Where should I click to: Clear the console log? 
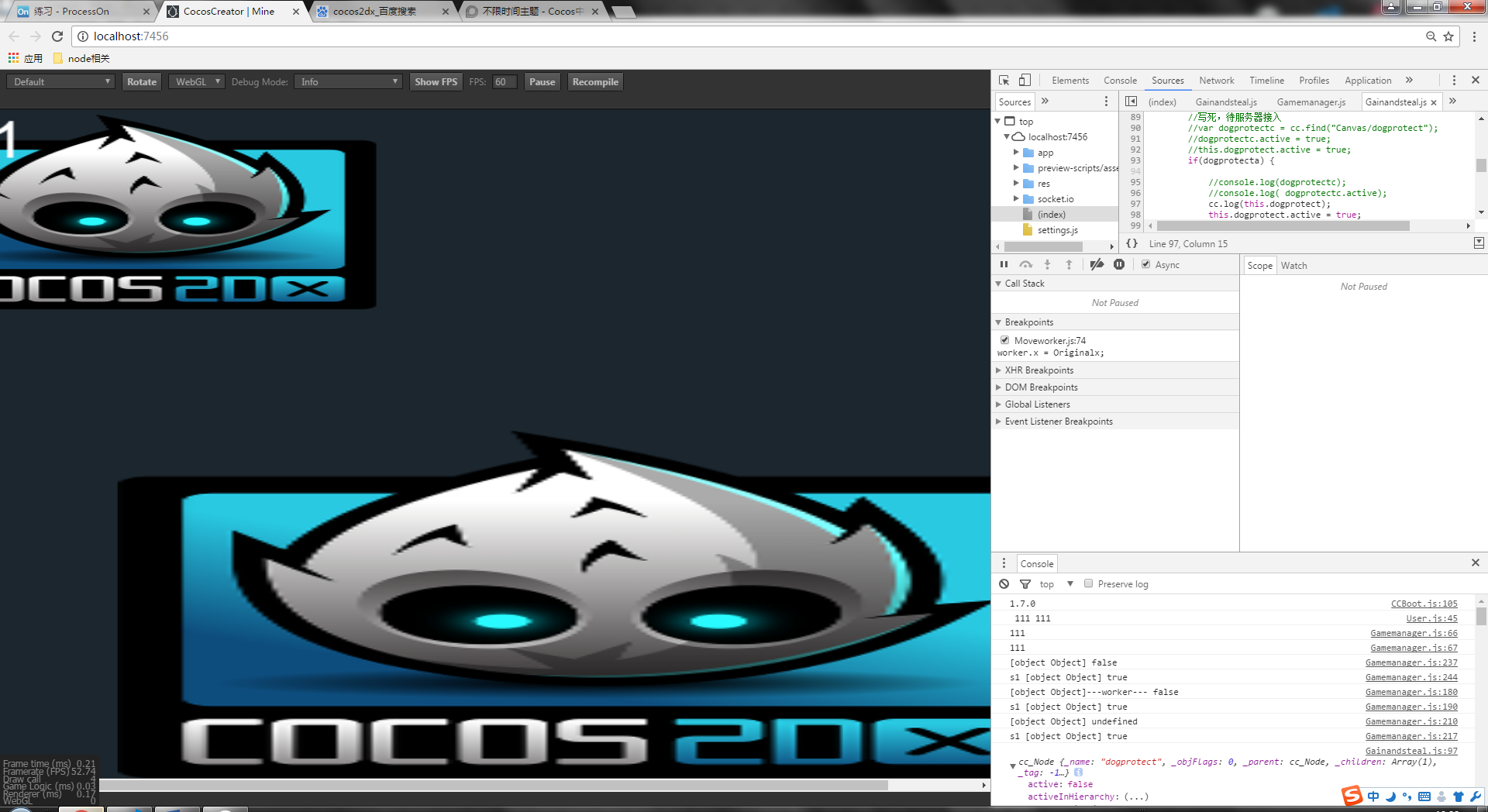click(x=1004, y=584)
